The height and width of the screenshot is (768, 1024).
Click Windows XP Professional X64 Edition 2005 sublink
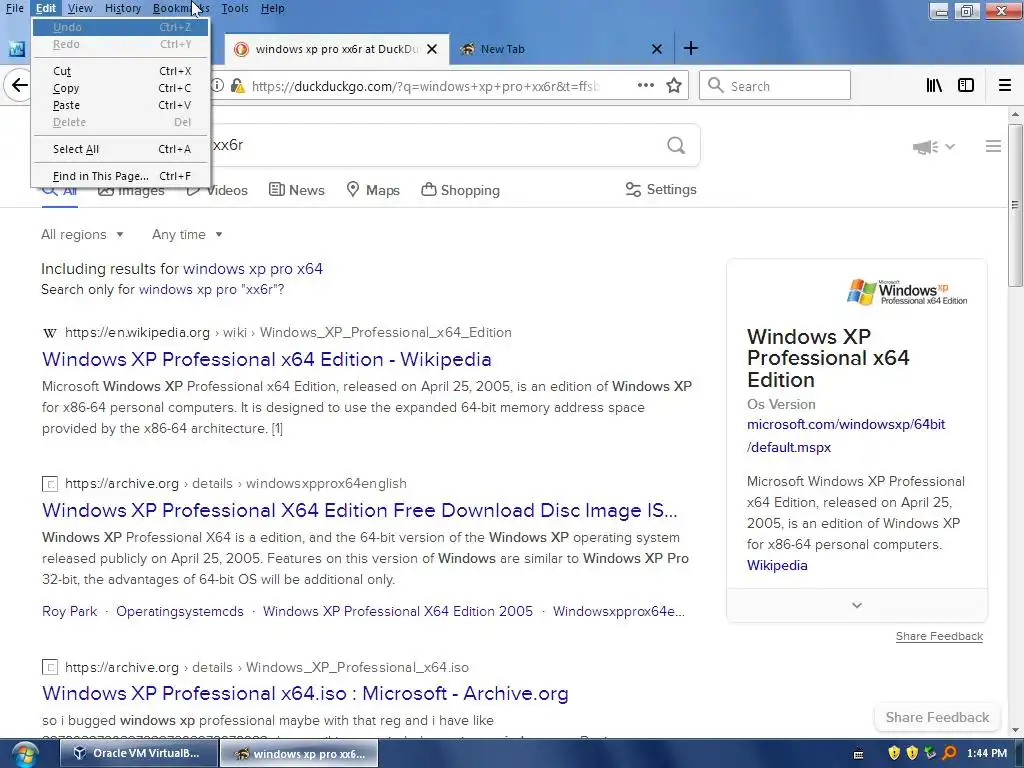(x=398, y=611)
